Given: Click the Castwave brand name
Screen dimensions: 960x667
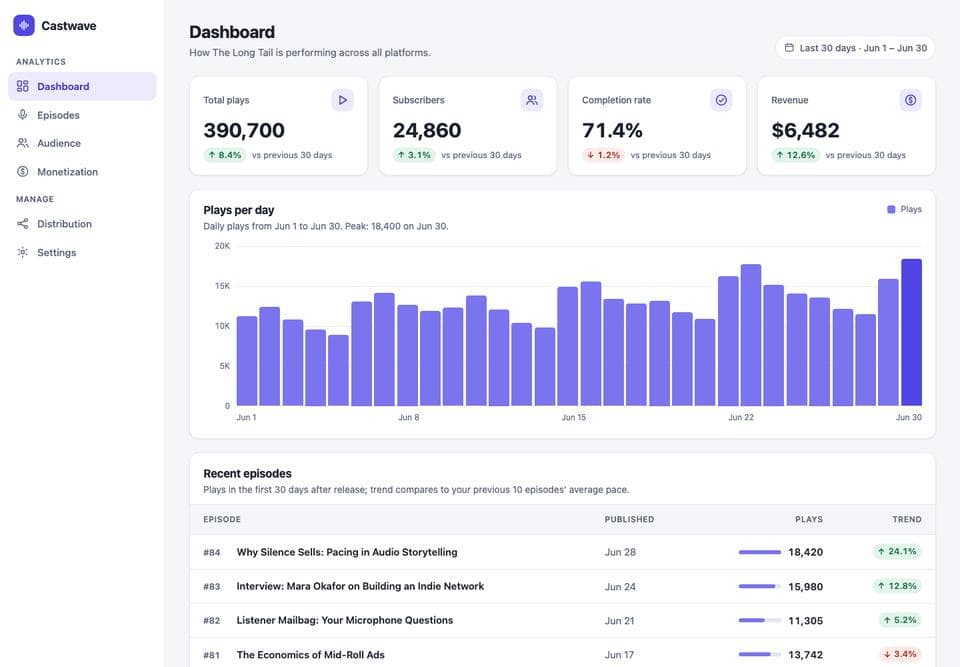Looking at the screenshot, I should [x=69, y=26].
